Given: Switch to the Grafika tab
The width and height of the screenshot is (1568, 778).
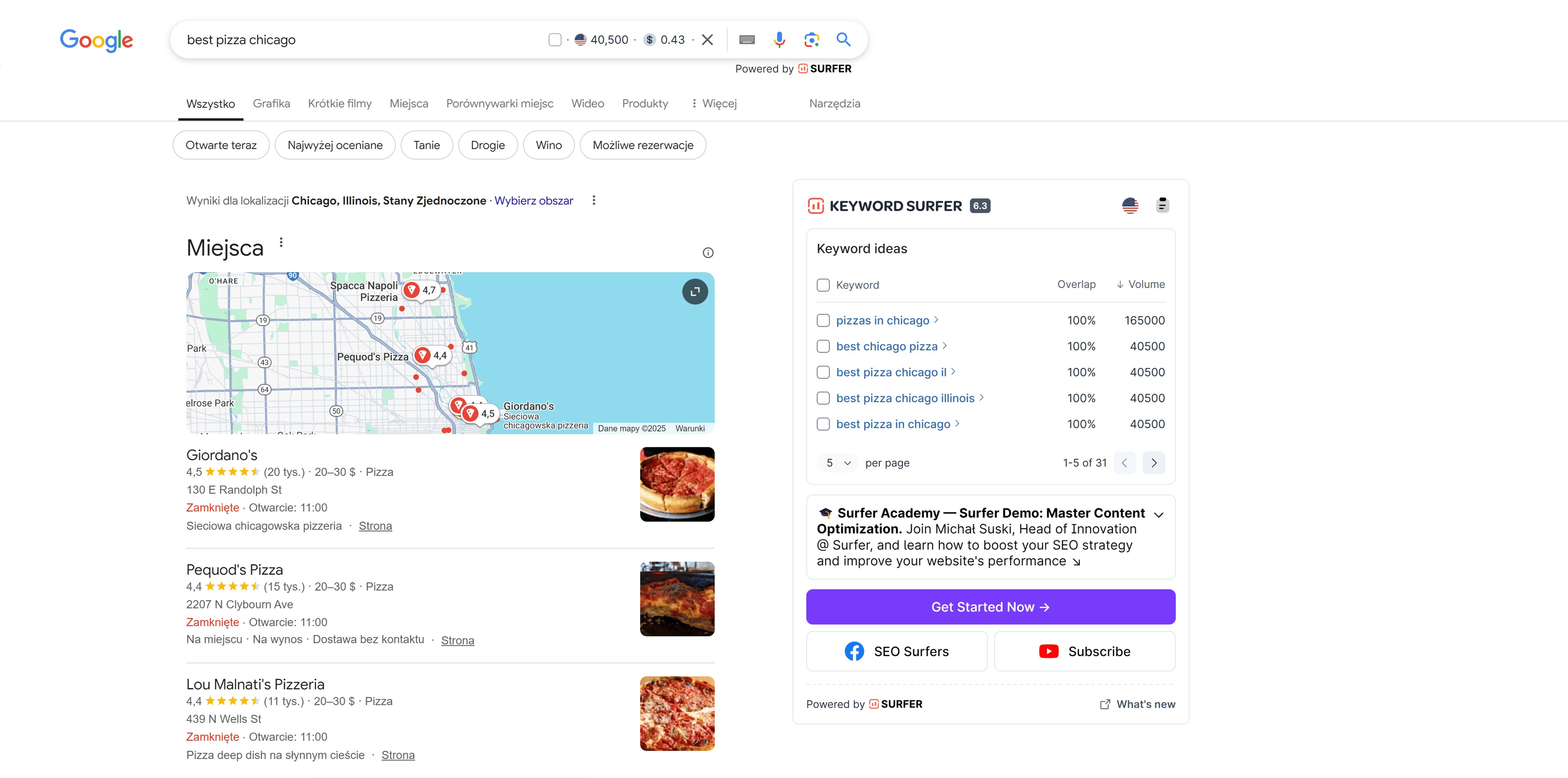Looking at the screenshot, I should [271, 103].
